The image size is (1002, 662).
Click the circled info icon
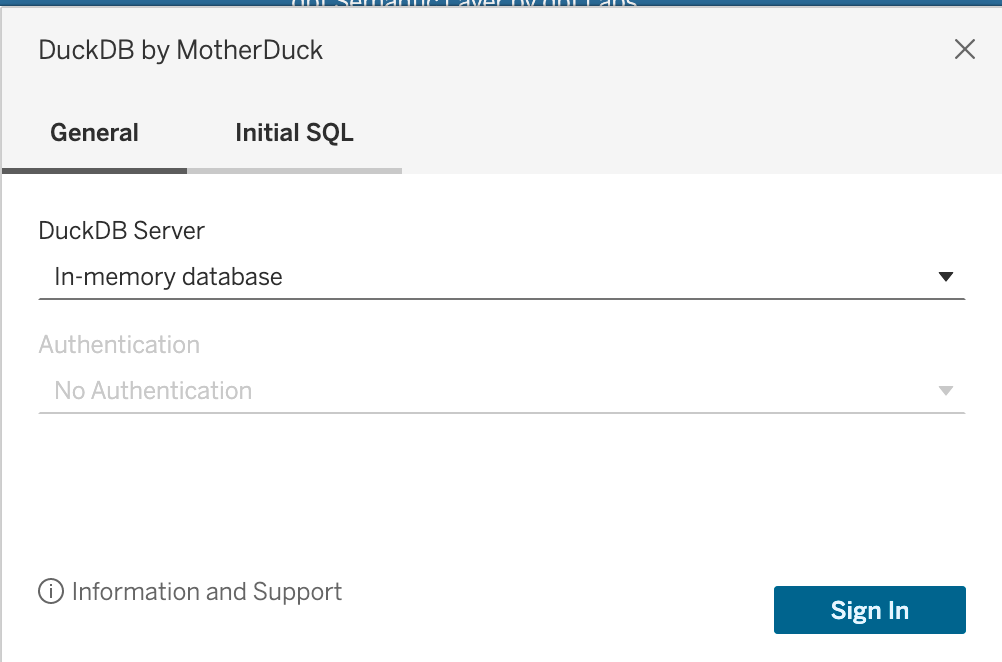pos(51,592)
